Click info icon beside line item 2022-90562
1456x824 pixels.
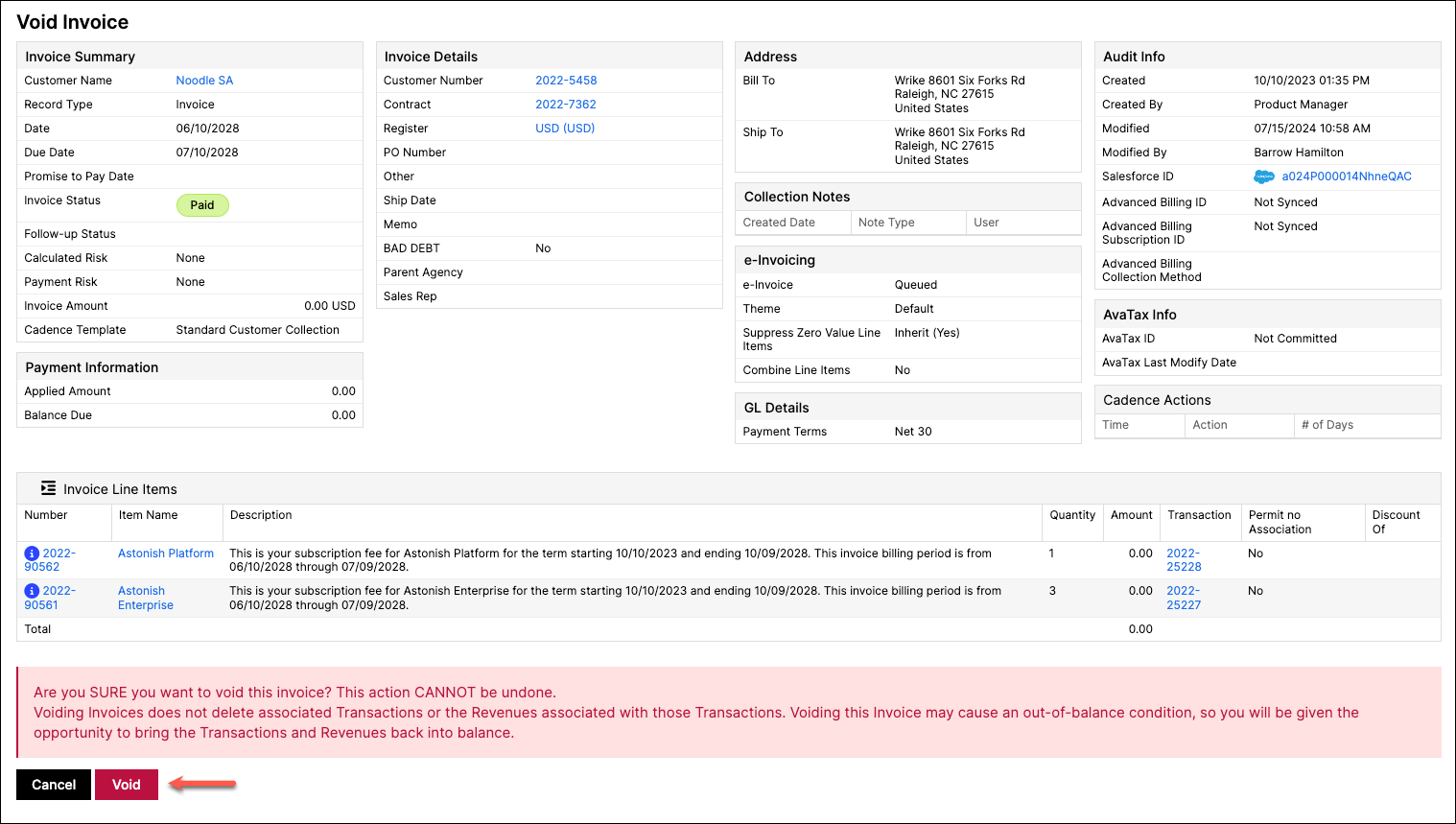point(32,553)
